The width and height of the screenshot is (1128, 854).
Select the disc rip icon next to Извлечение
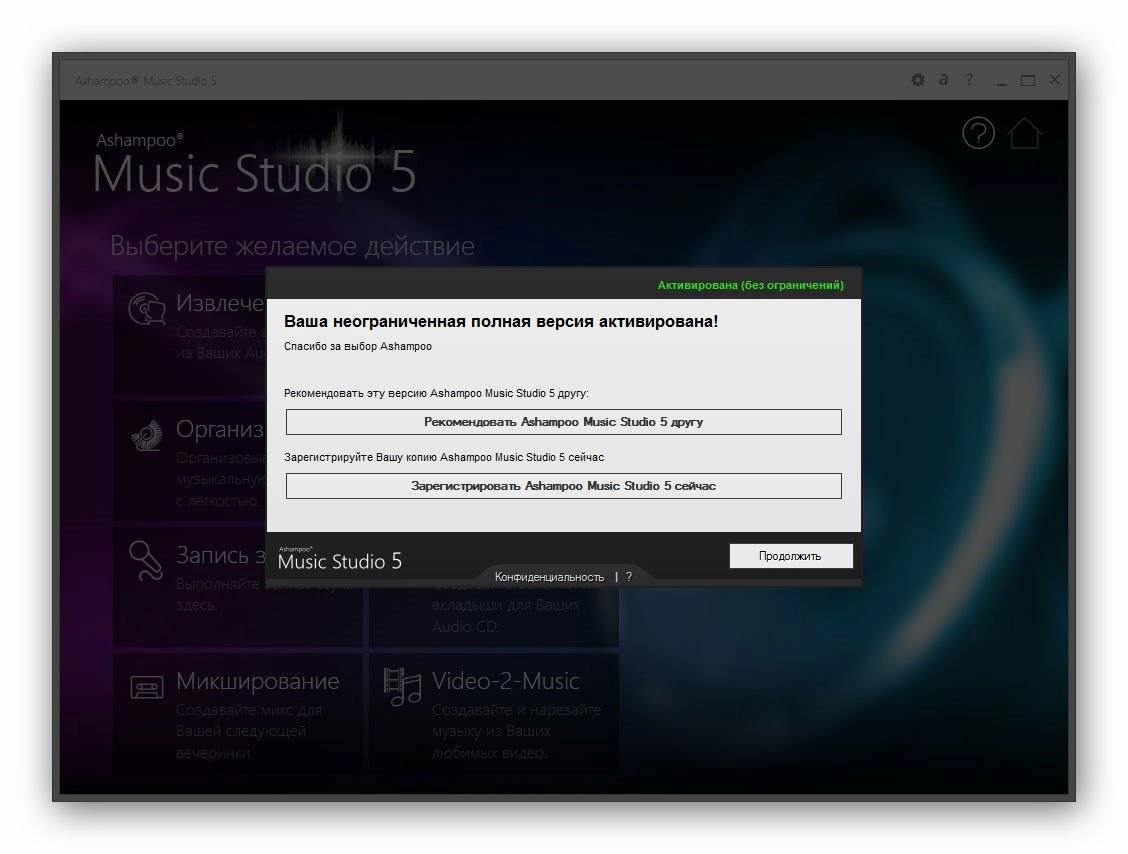pyautogui.click(x=147, y=309)
